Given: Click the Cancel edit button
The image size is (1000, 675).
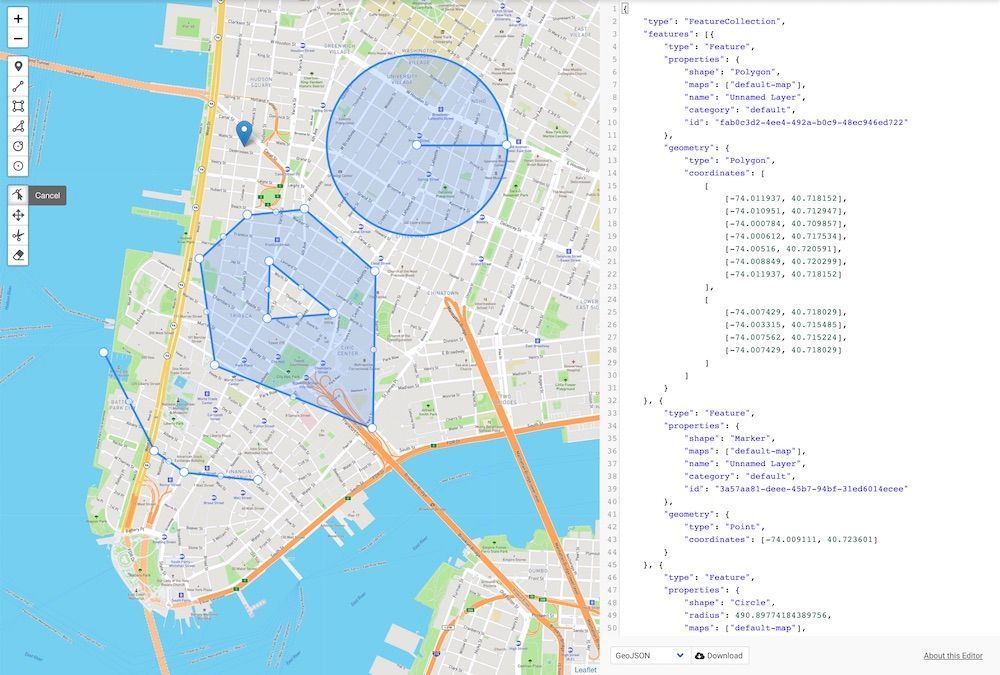Looking at the screenshot, I should 48,195.
